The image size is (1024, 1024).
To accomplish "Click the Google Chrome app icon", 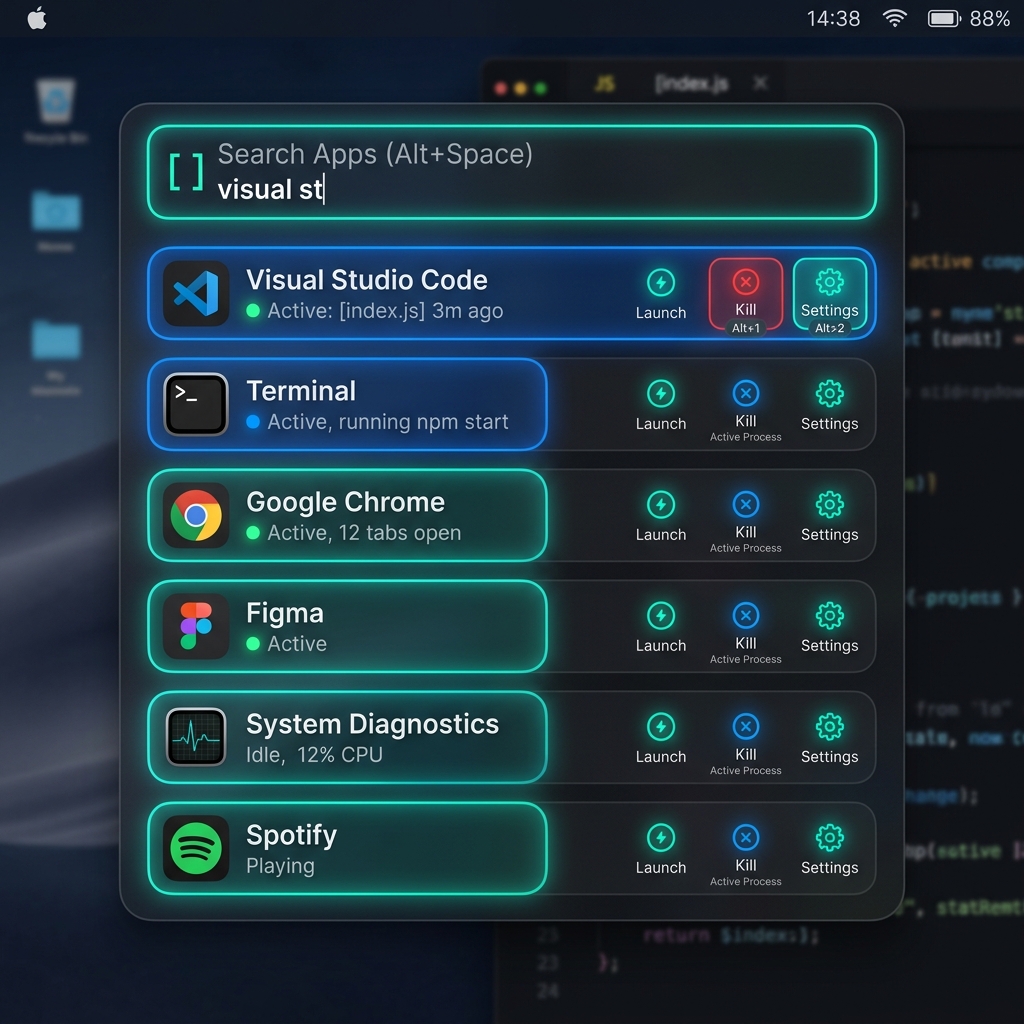I will click(x=196, y=515).
